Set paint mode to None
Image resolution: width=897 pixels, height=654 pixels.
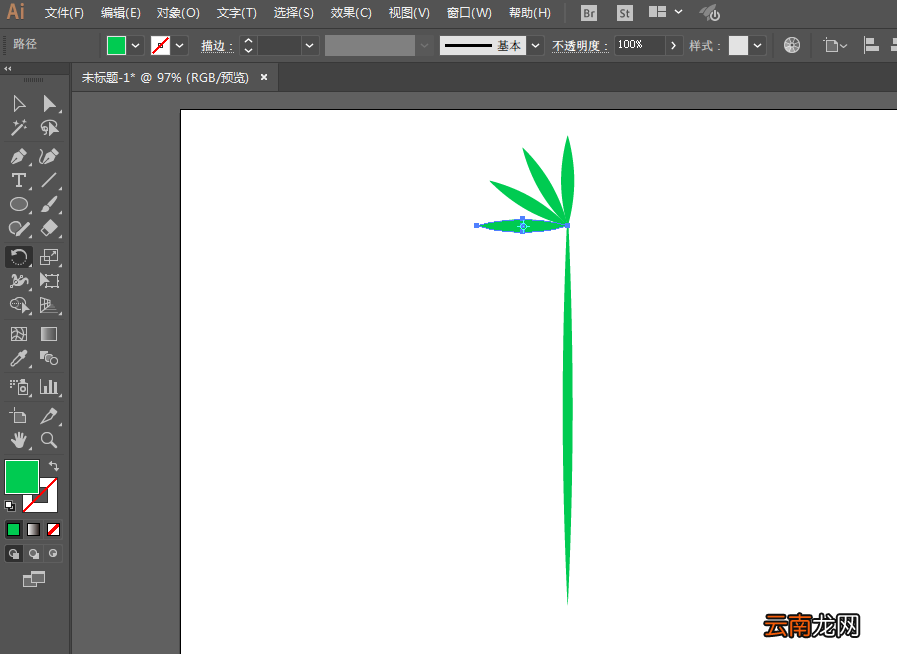pyautogui.click(x=54, y=530)
